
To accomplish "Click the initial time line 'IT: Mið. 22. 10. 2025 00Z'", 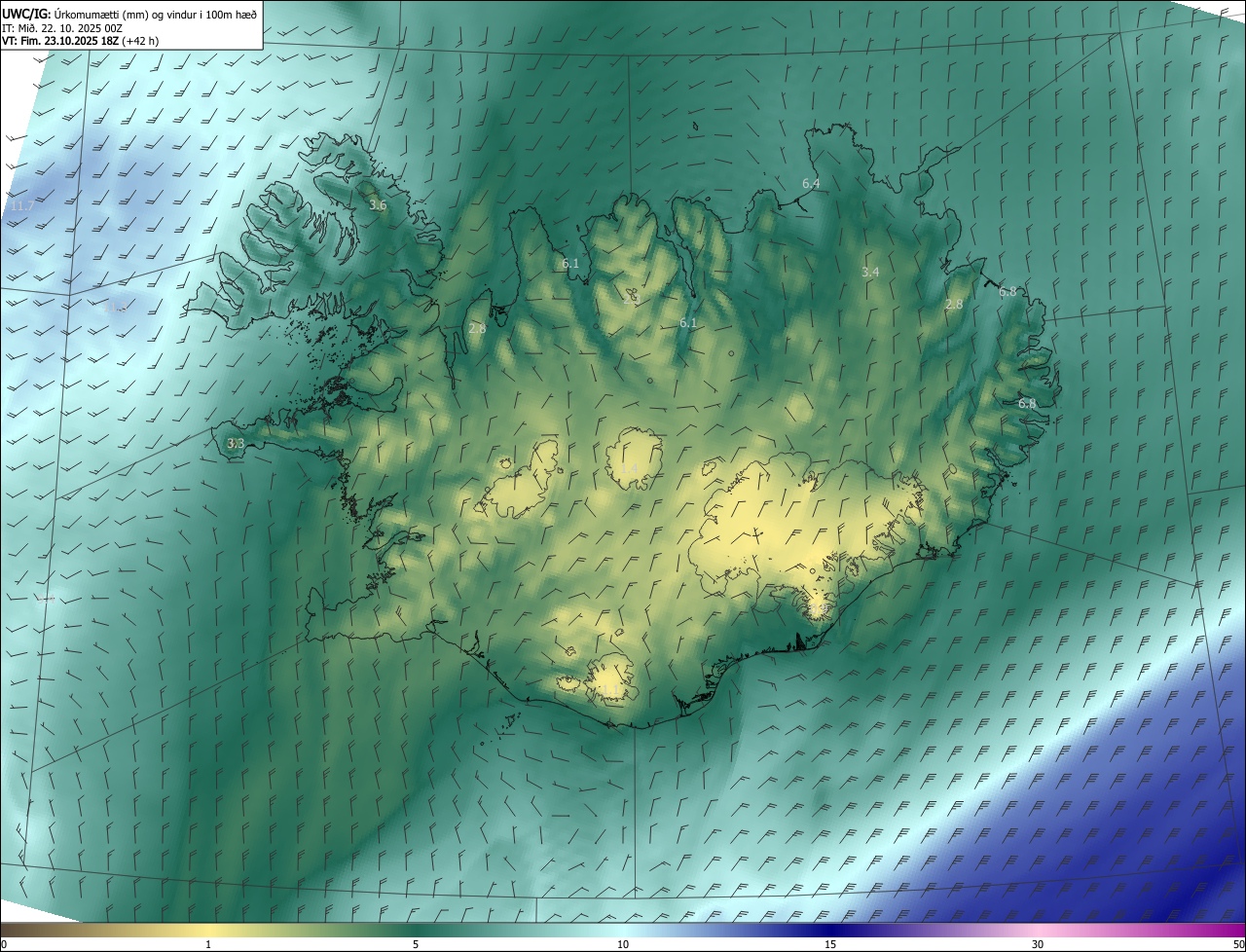I will coord(64,27).
